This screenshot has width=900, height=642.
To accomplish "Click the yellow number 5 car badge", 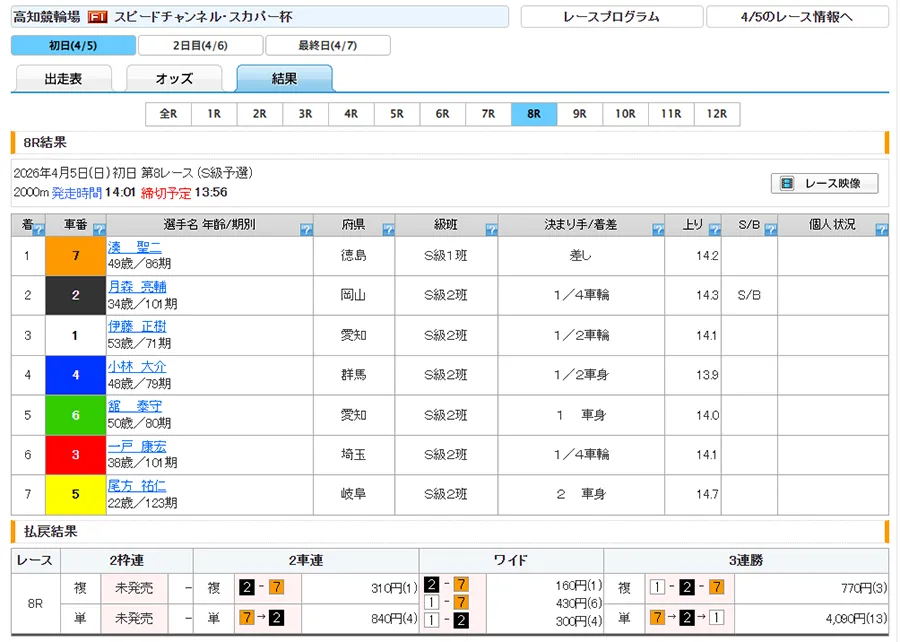I will 75,495.
